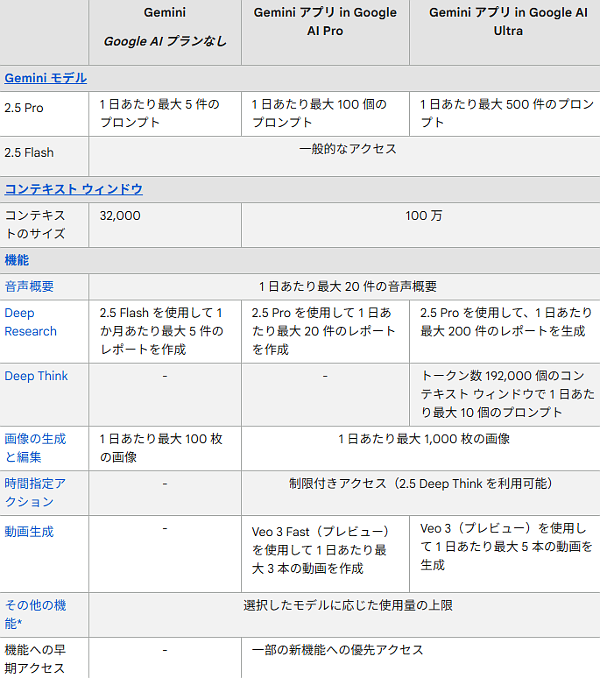
Task: Open the Deep Think link
Action: 37,376
